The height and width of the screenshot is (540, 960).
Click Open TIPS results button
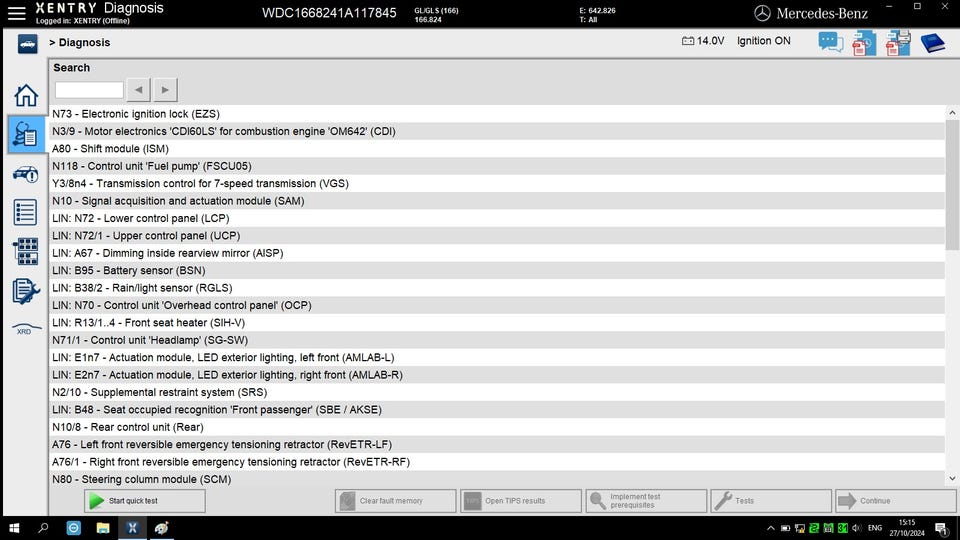521,501
